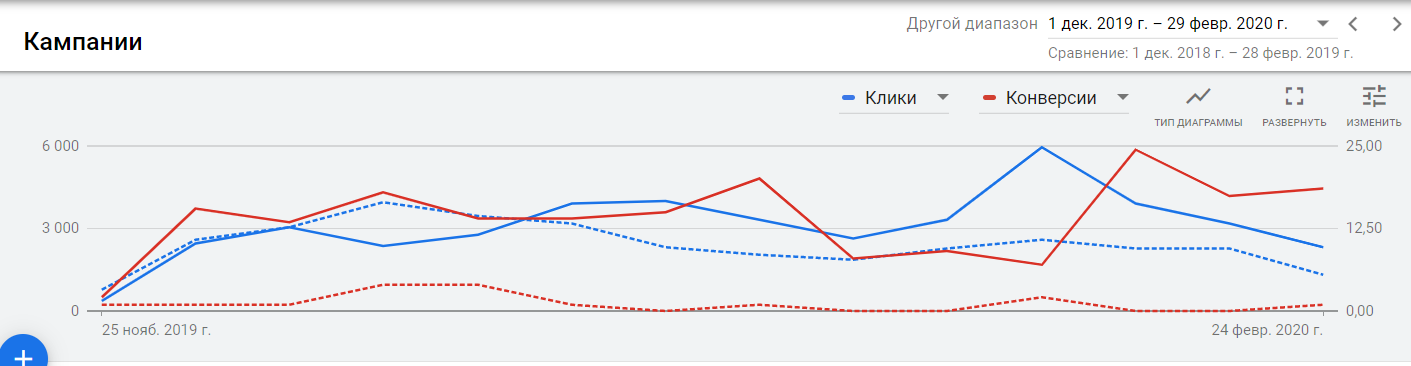Click the blue plus create button
The width and height of the screenshot is (1411, 366).
pos(23,356)
